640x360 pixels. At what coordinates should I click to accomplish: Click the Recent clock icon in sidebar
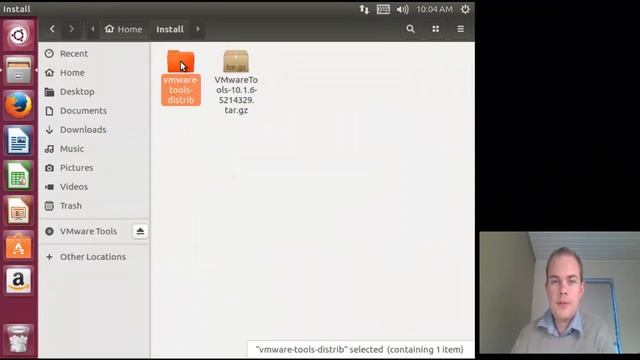pyautogui.click(x=49, y=53)
